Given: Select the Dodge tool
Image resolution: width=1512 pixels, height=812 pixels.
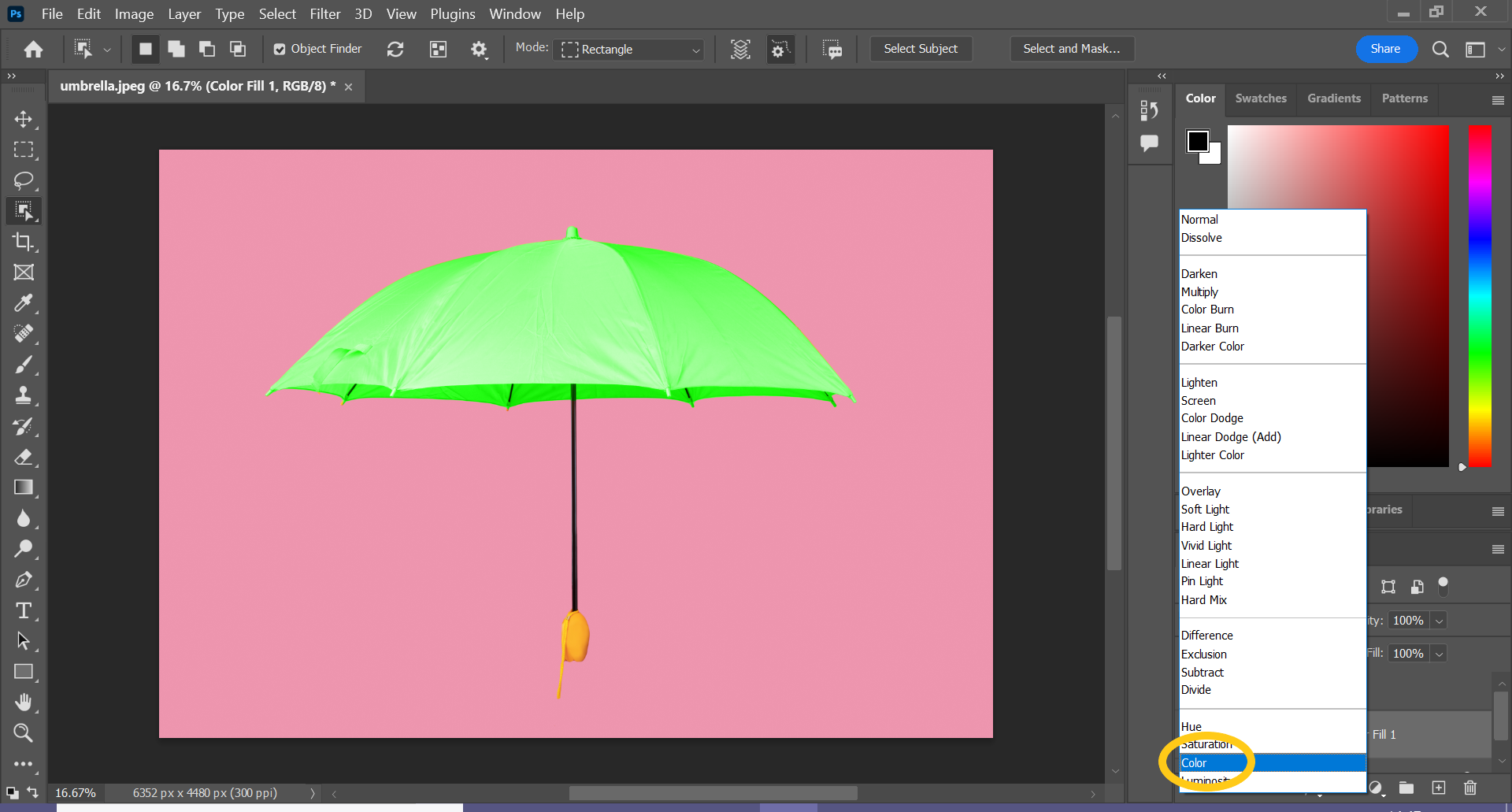Looking at the screenshot, I should pos(24,549).
